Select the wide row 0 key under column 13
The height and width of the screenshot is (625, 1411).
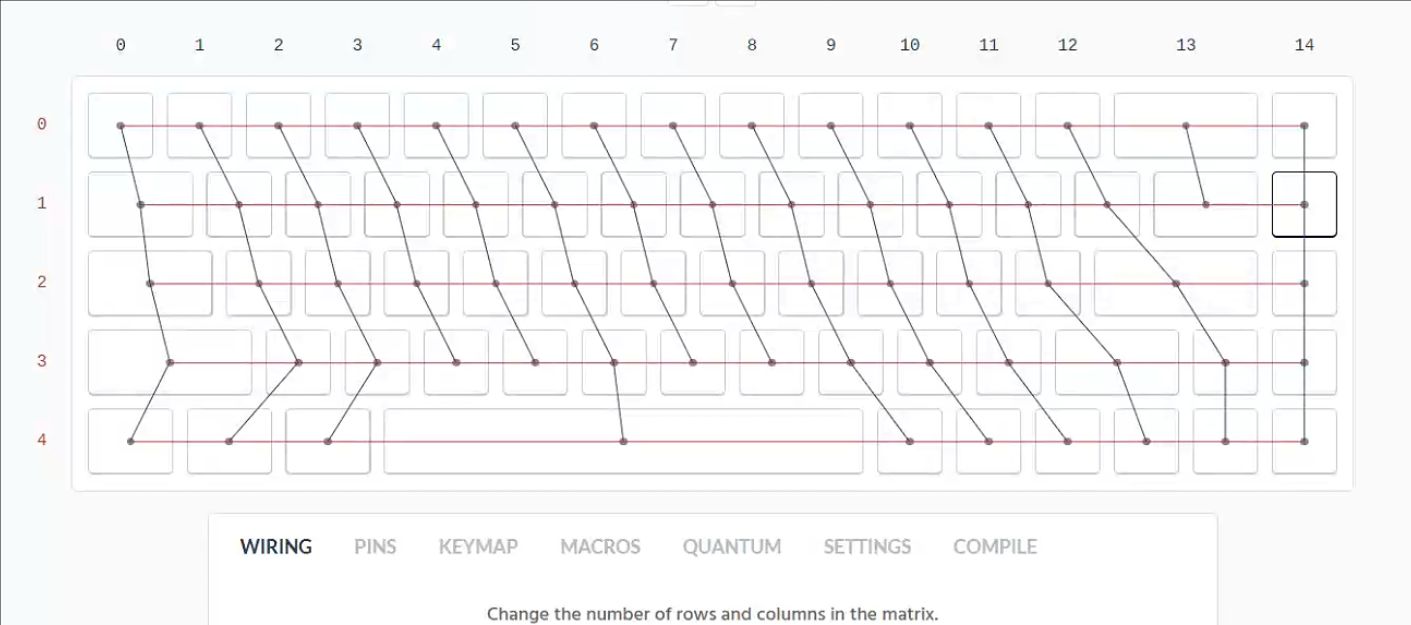click(x=1186, y=125)
